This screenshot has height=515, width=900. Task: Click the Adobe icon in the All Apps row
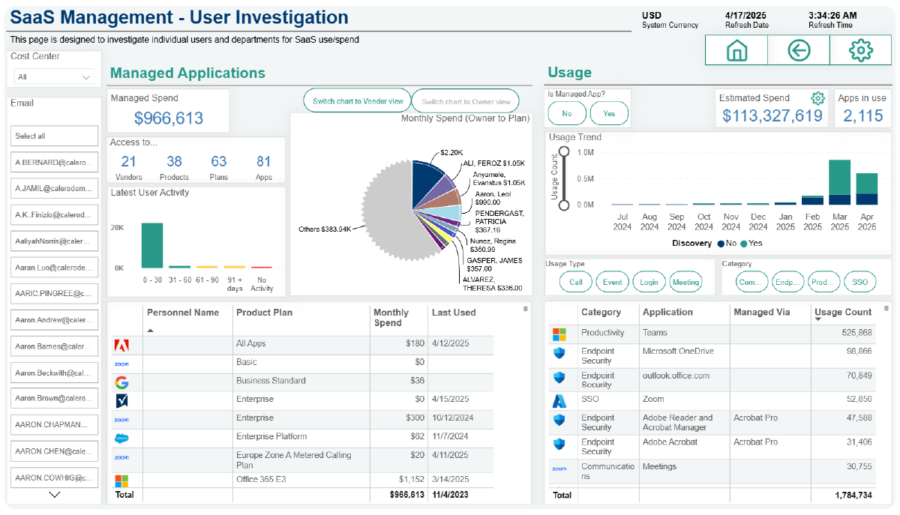point(122,345)
